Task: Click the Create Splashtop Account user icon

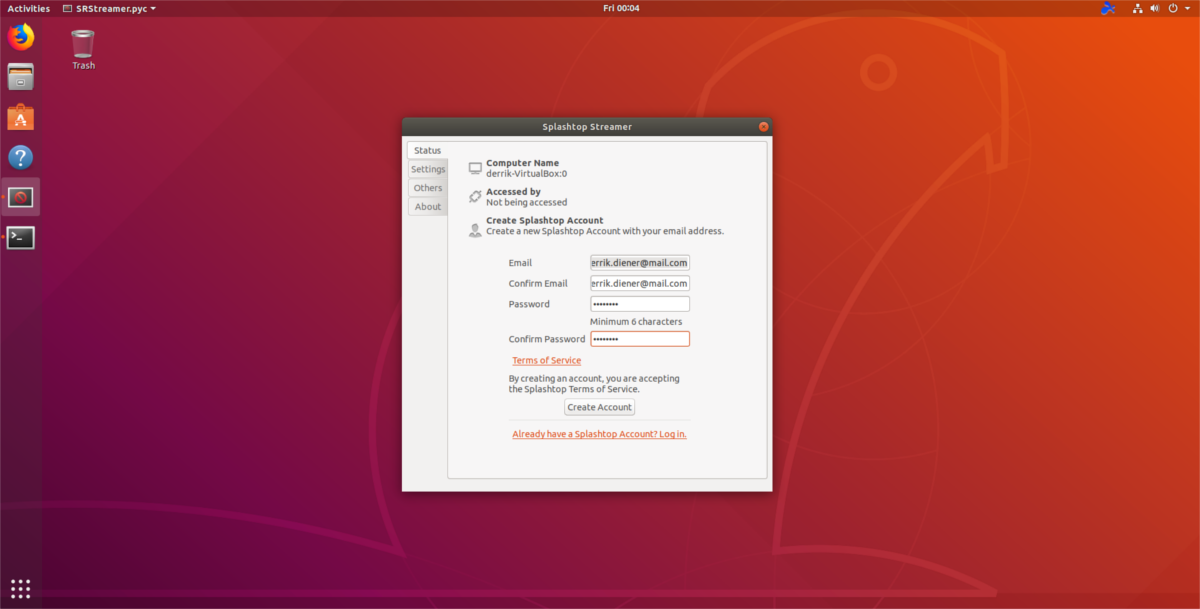Action: (x=475, y=230)
